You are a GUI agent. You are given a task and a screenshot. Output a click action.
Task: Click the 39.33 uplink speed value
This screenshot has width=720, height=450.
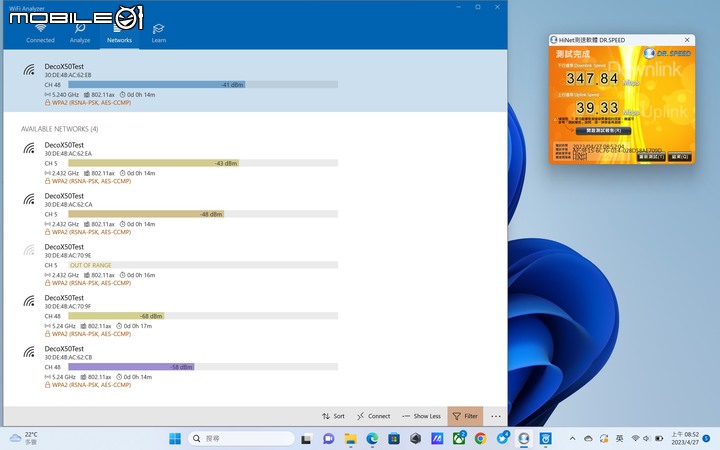[x=597, y=108]
